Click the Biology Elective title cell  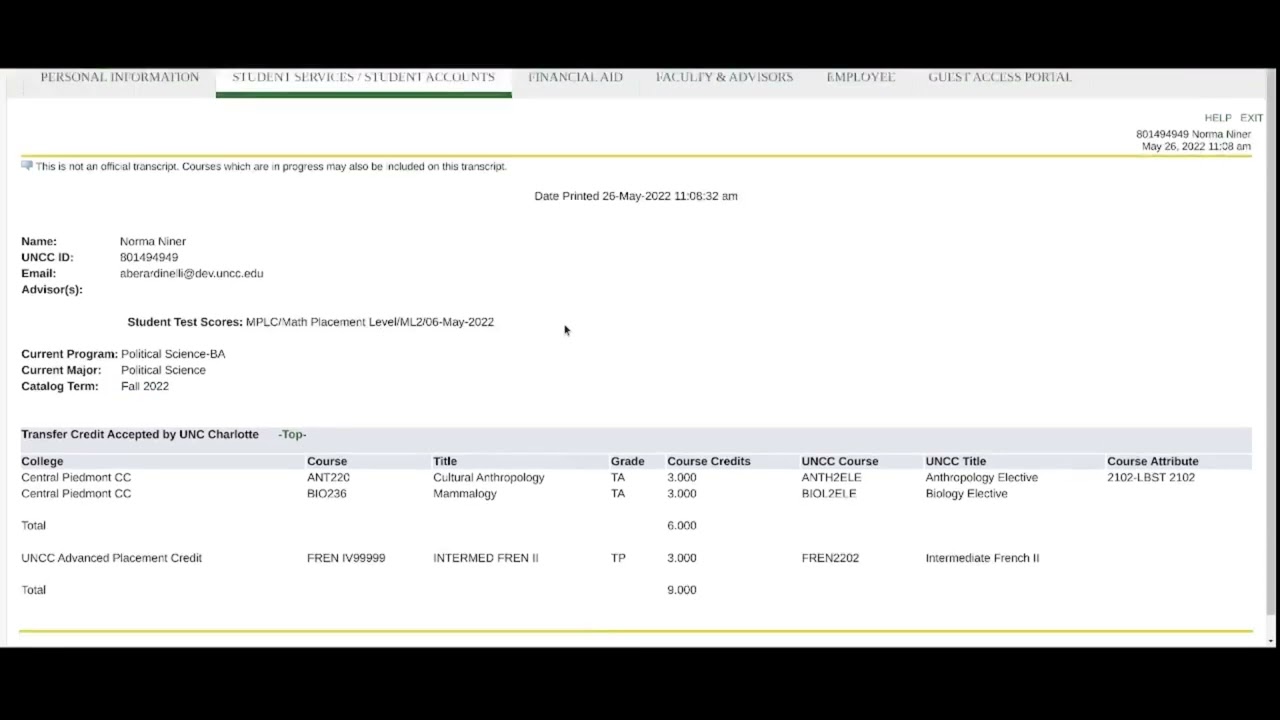966,493
